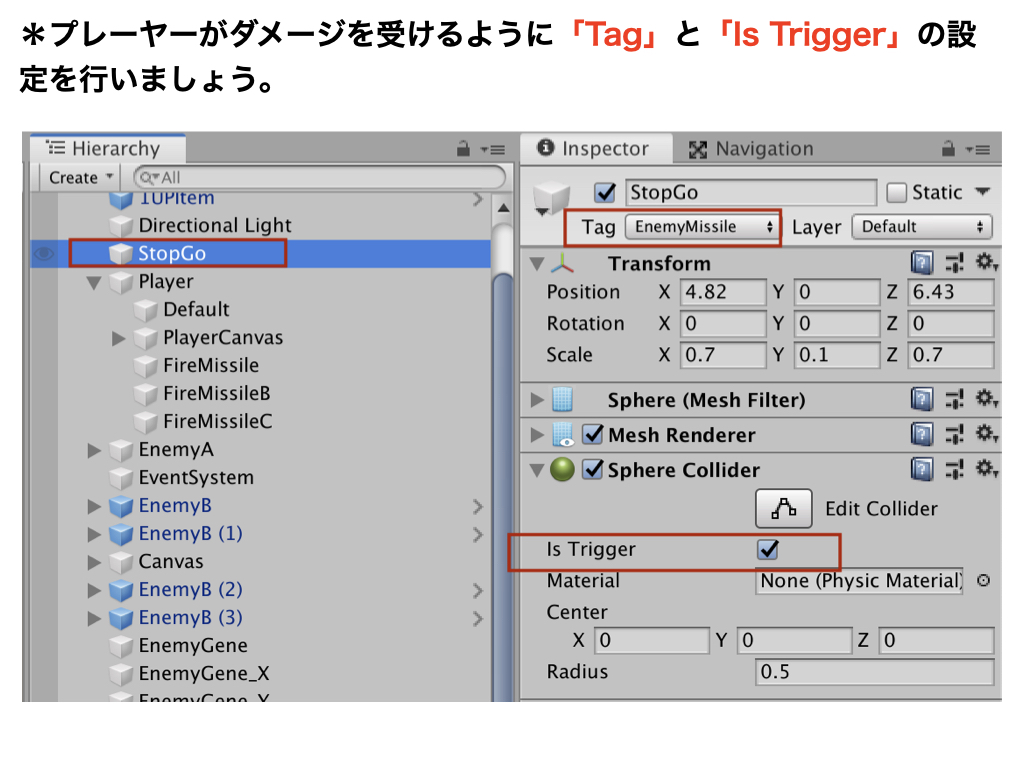Open the Static dropdown arrow

[x=982, y=192]
